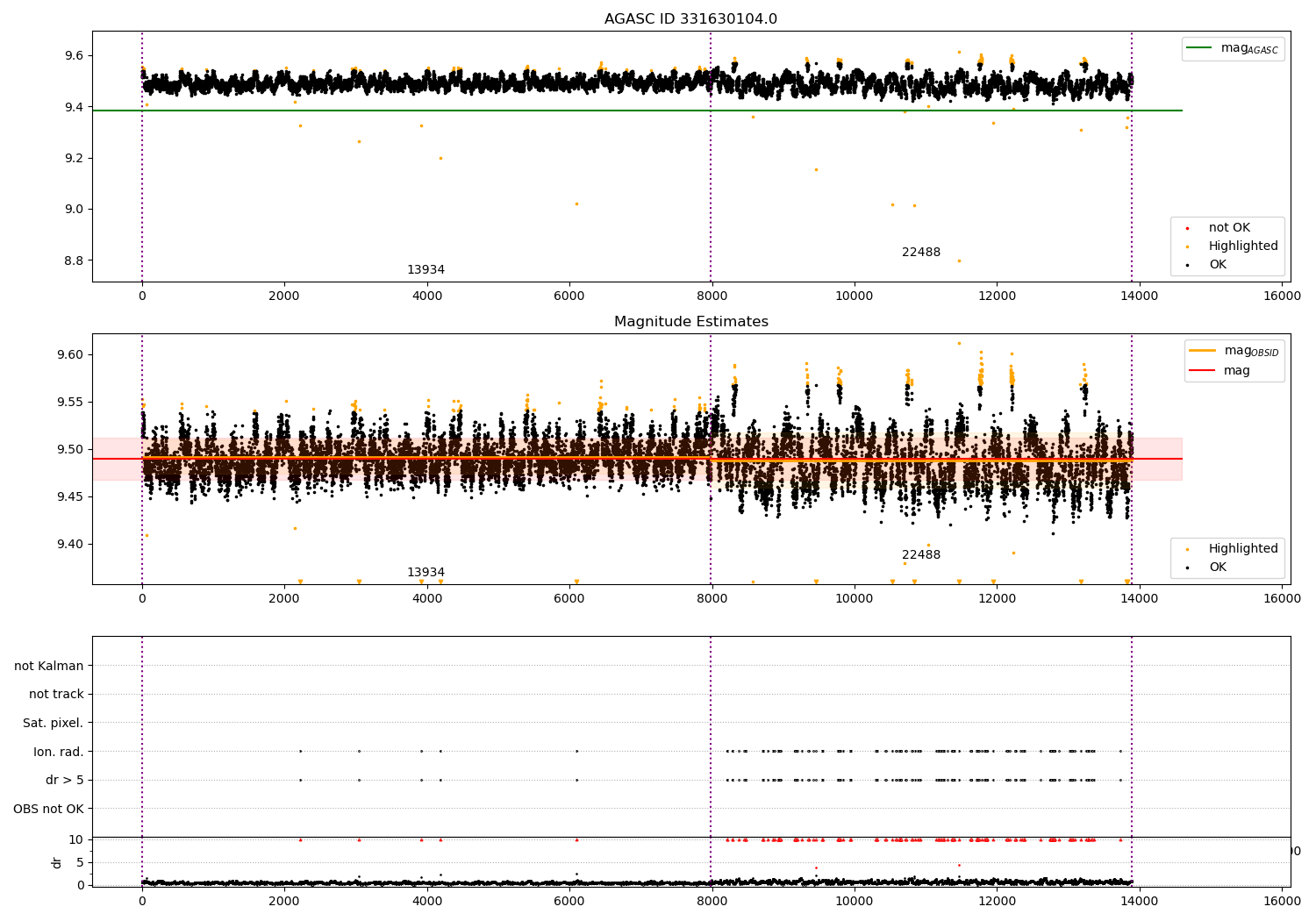Click the orange outlier point at magnitude 8.8
The image size is (1316, 921).
[x=959, y=261]
